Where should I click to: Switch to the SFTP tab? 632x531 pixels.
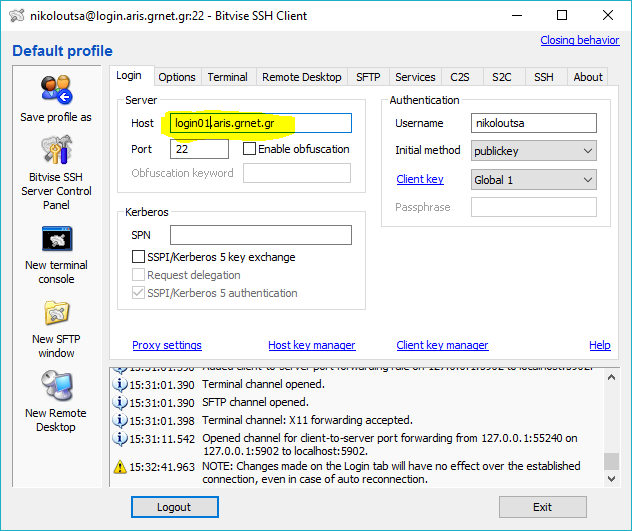point(367,77)
